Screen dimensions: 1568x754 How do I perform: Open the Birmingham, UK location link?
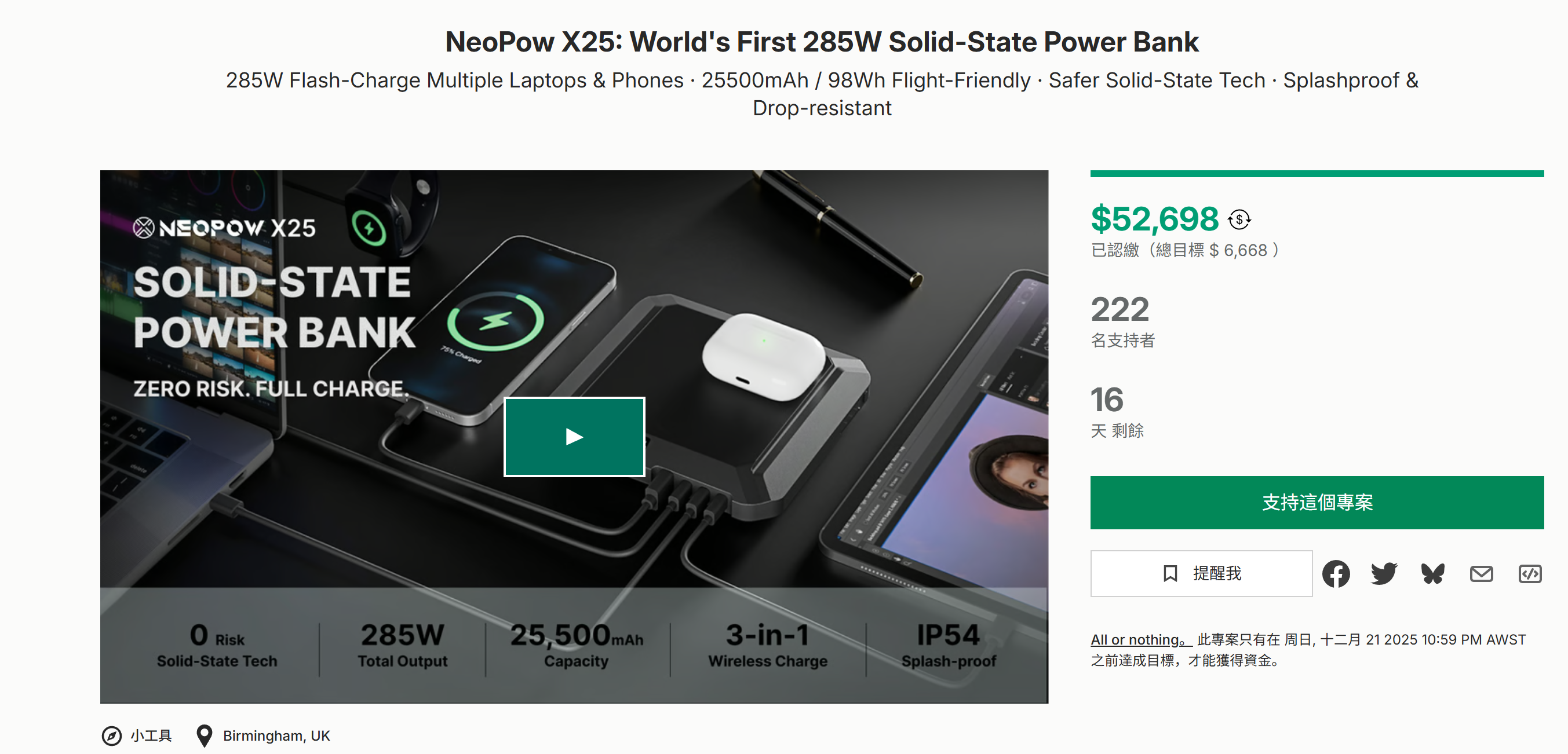[x=276, y=734]
